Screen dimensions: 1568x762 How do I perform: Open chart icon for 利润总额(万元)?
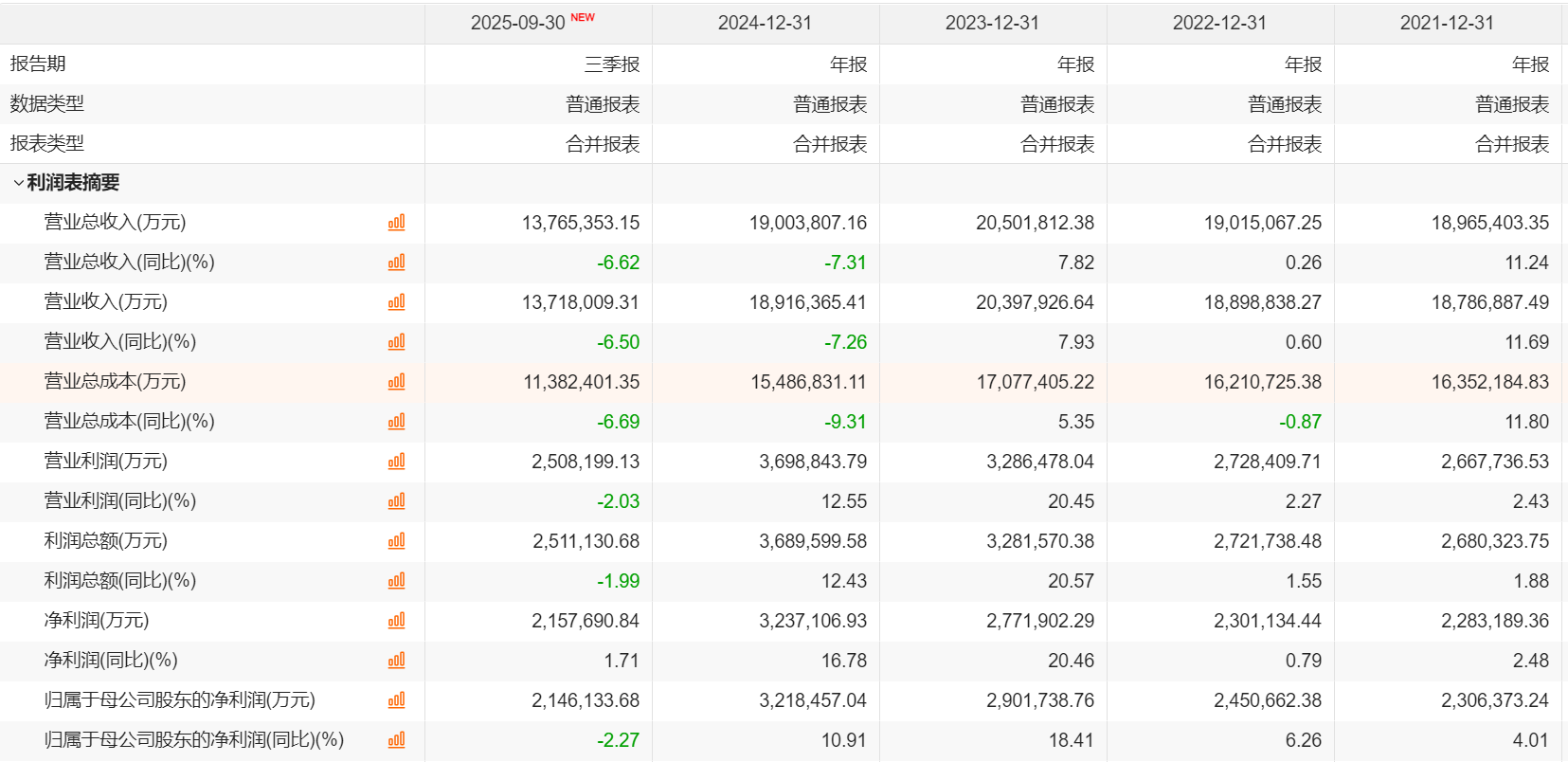(x=396, y=541)
